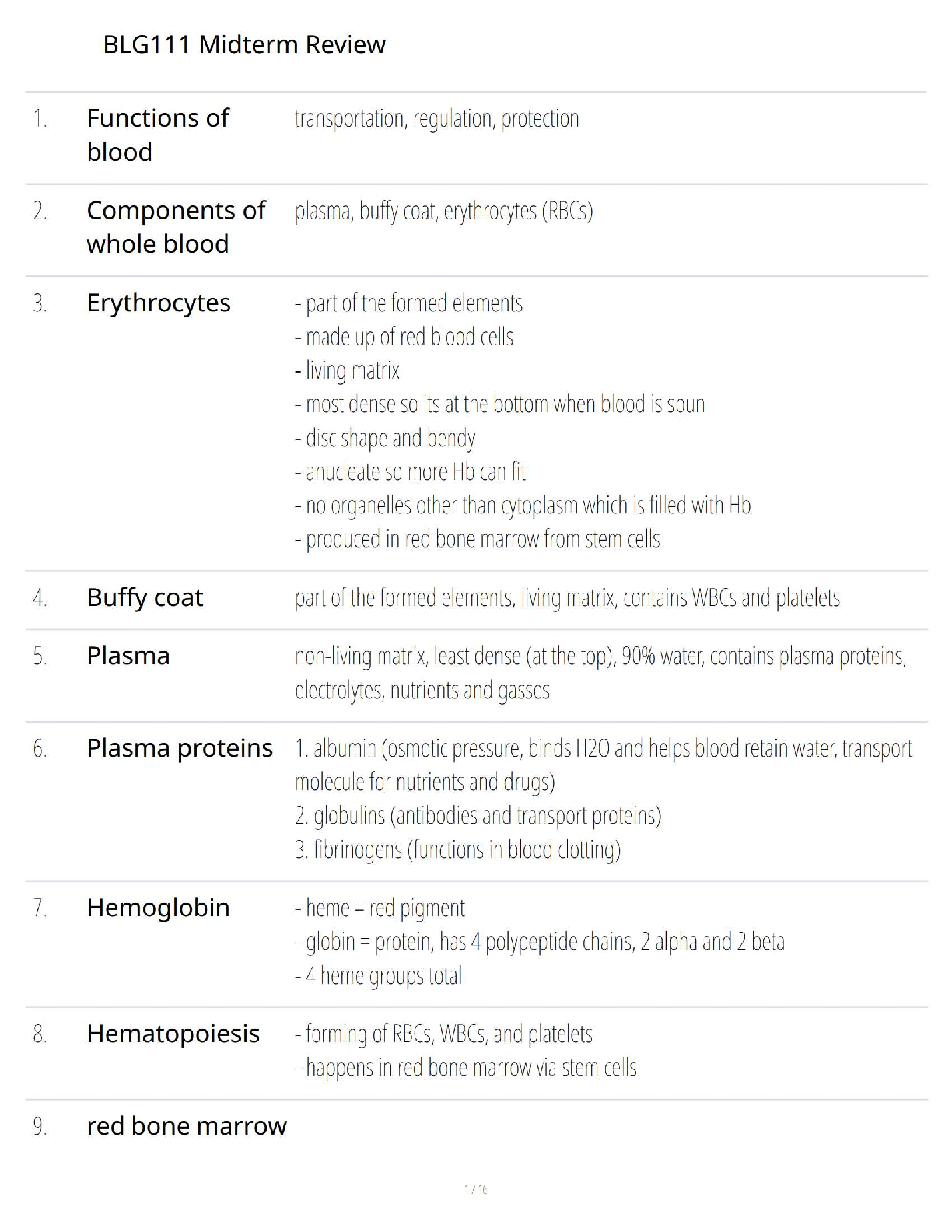
Task: Click the fibrinogens blood clotting line
Action: click(457, 849)
